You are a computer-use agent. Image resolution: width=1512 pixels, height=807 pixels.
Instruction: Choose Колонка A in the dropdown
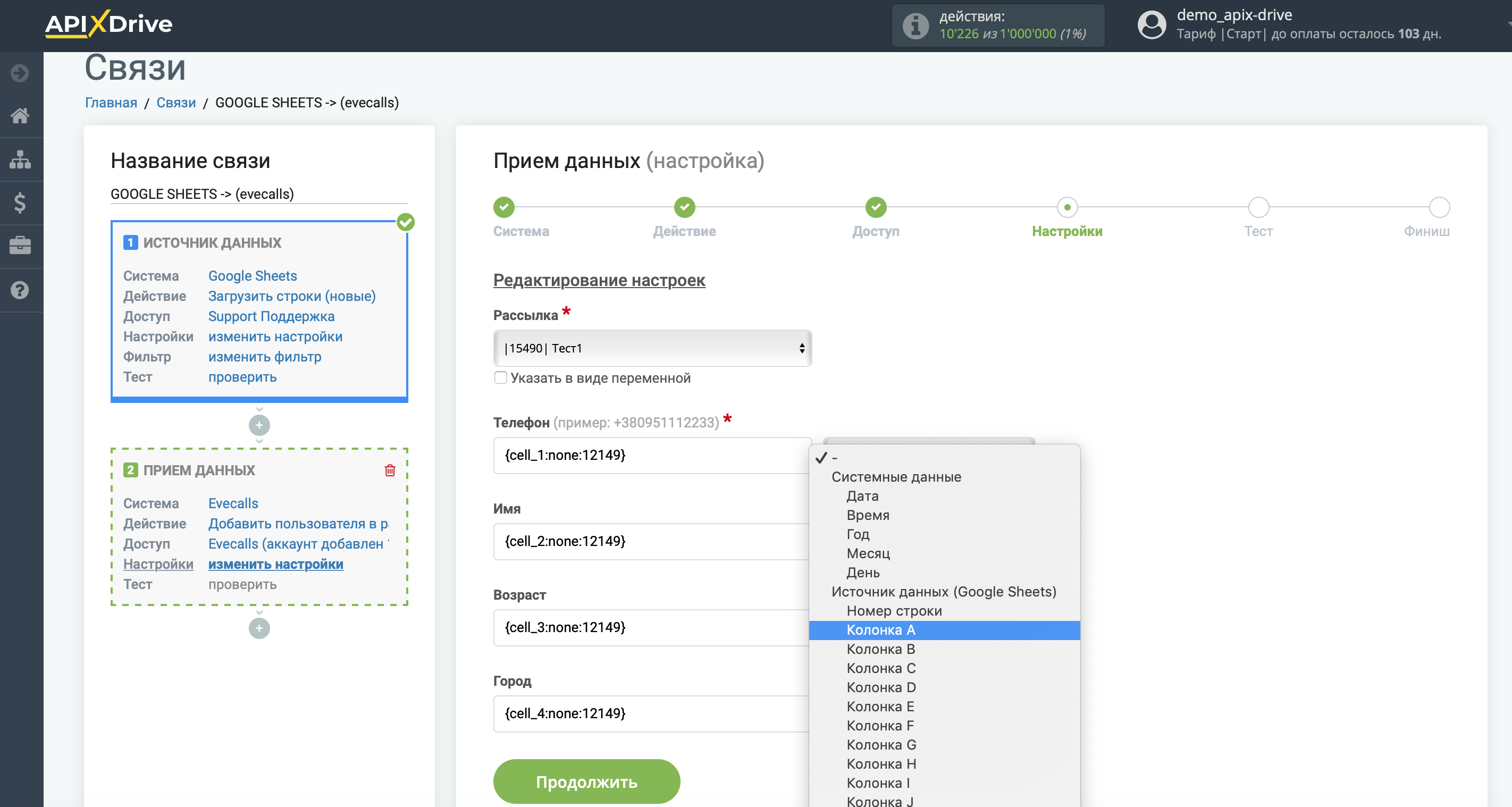[944, 631]
